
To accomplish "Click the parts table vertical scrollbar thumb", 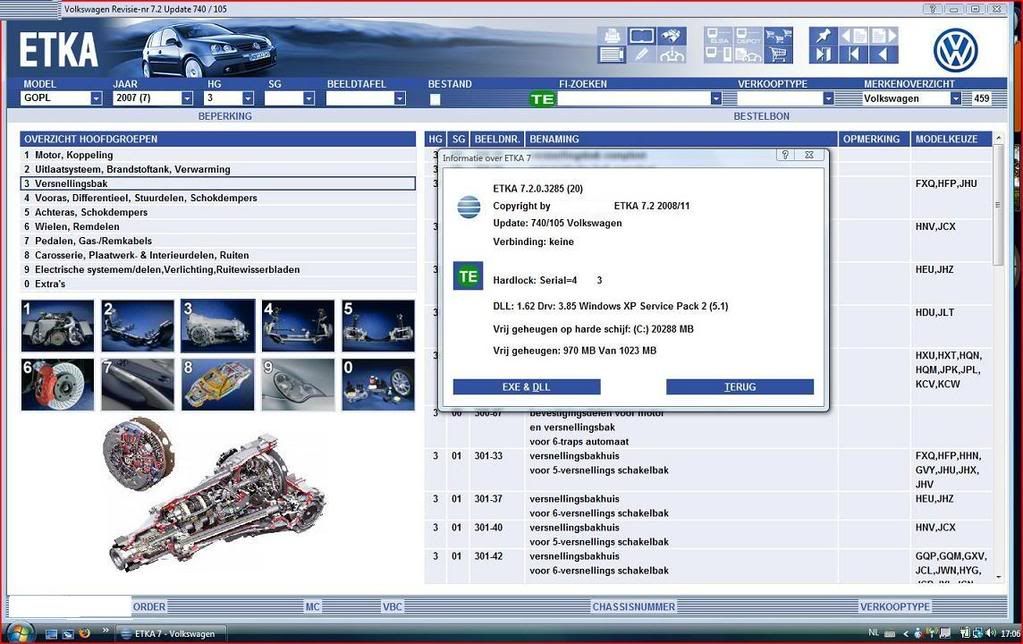I will click(x=998, y=205).
